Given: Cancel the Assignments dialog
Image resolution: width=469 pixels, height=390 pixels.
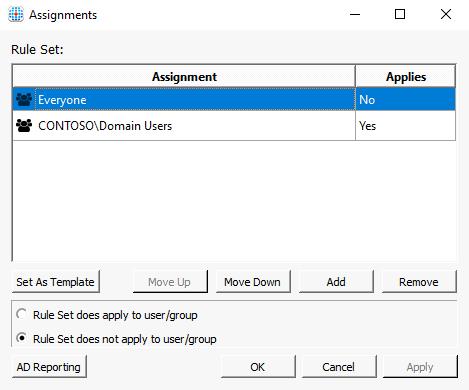Looking at the screenshot, I should [x=339, y=367].
